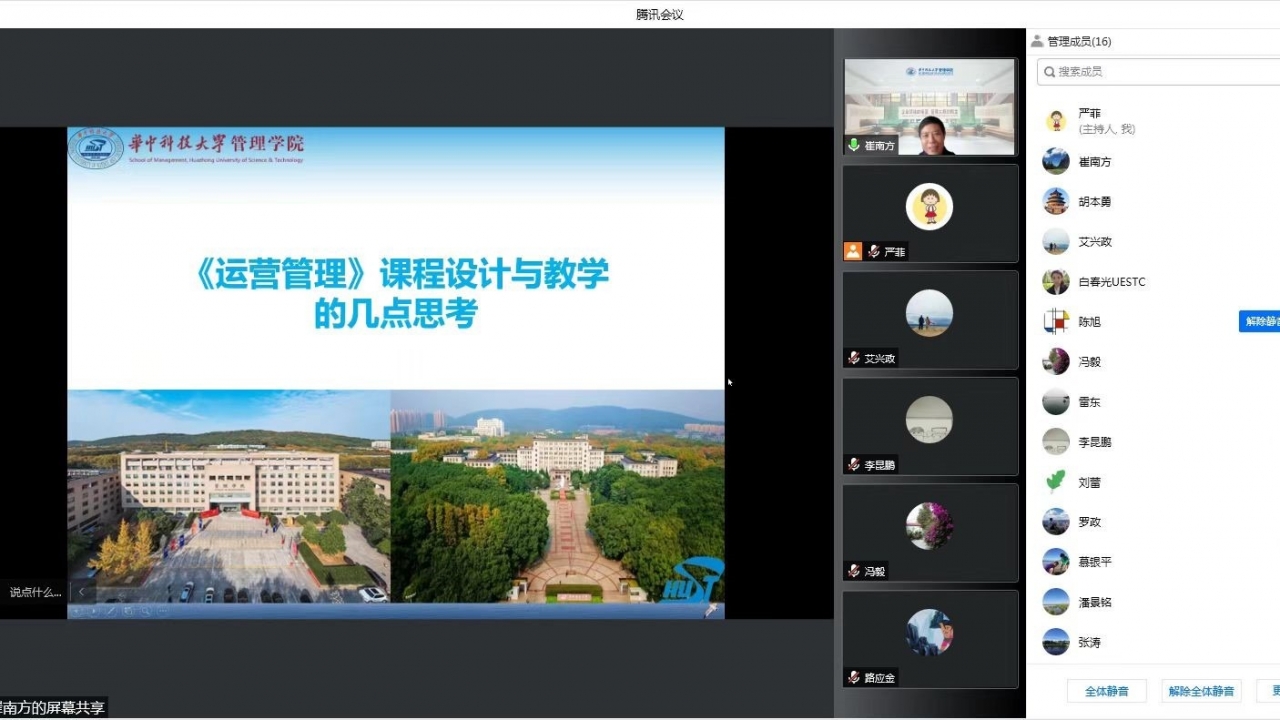Toggle 冯毅's microphone mute on video tile
The image size is (1280, 720).
point(853,571)
